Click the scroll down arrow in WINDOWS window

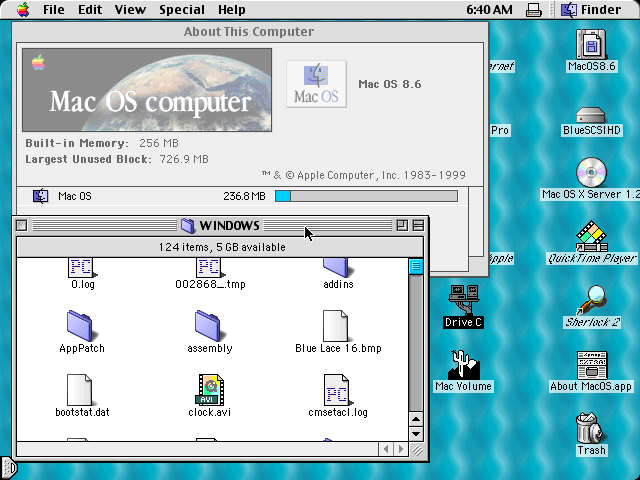click(x=416, y=433)
